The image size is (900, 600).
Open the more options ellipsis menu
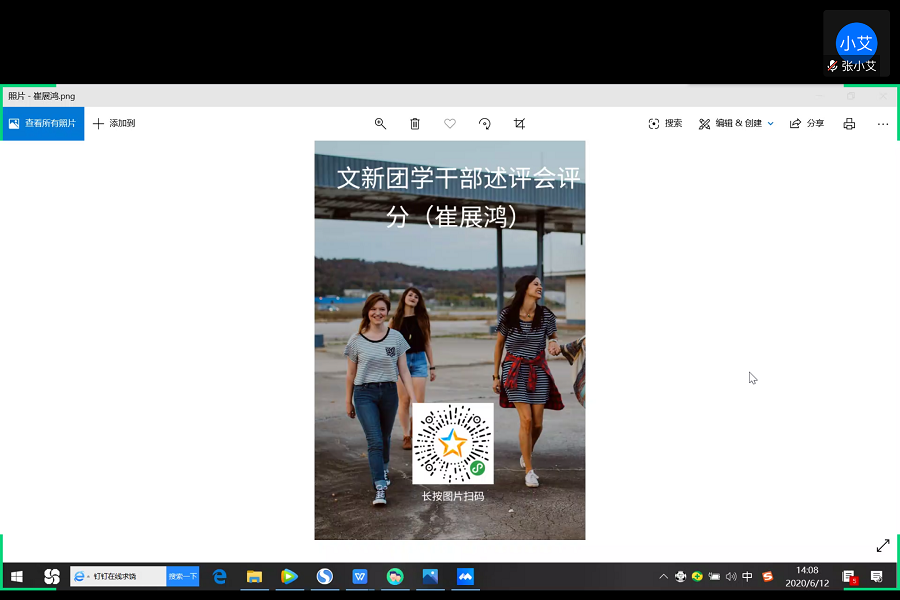[883, 124]
